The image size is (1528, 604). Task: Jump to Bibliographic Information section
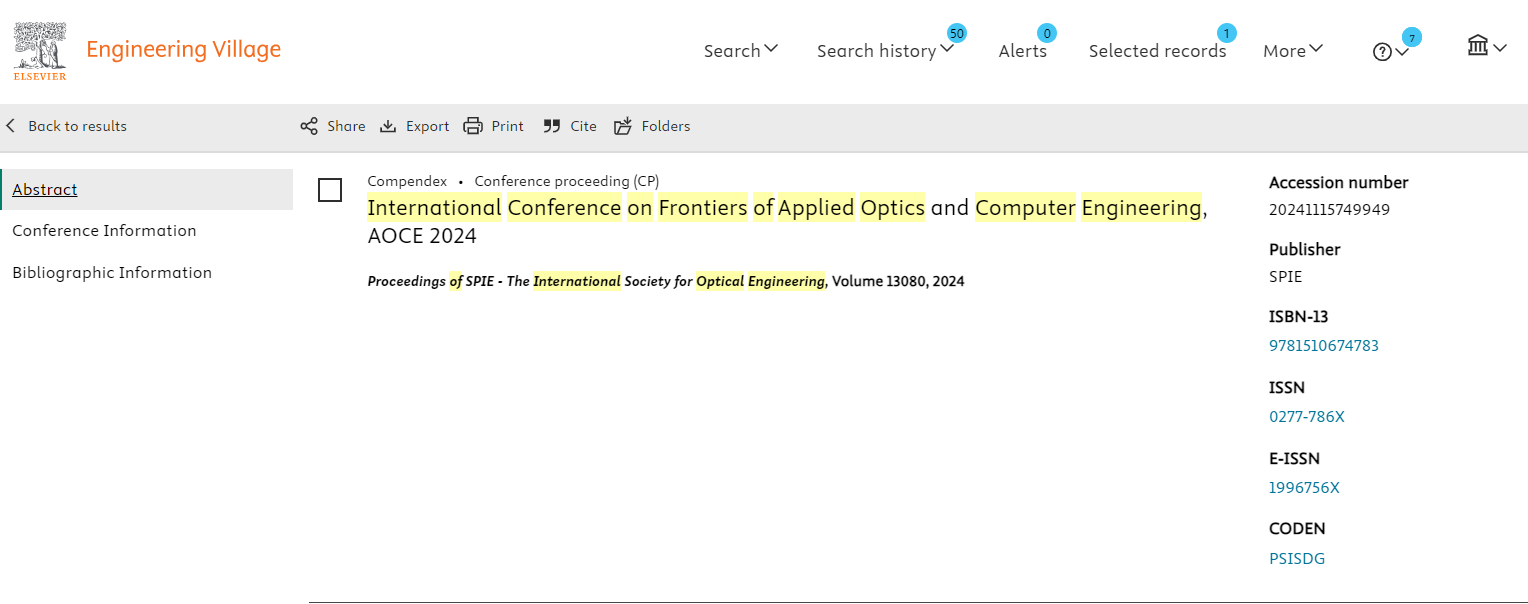[112, 273]
